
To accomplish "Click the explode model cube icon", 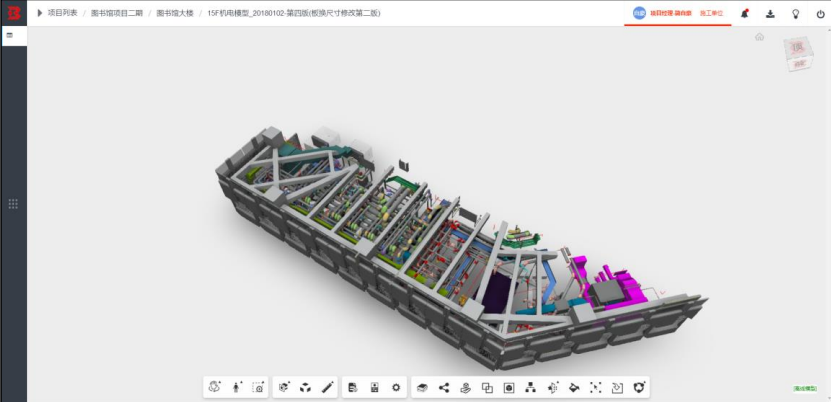I will 305,388.
